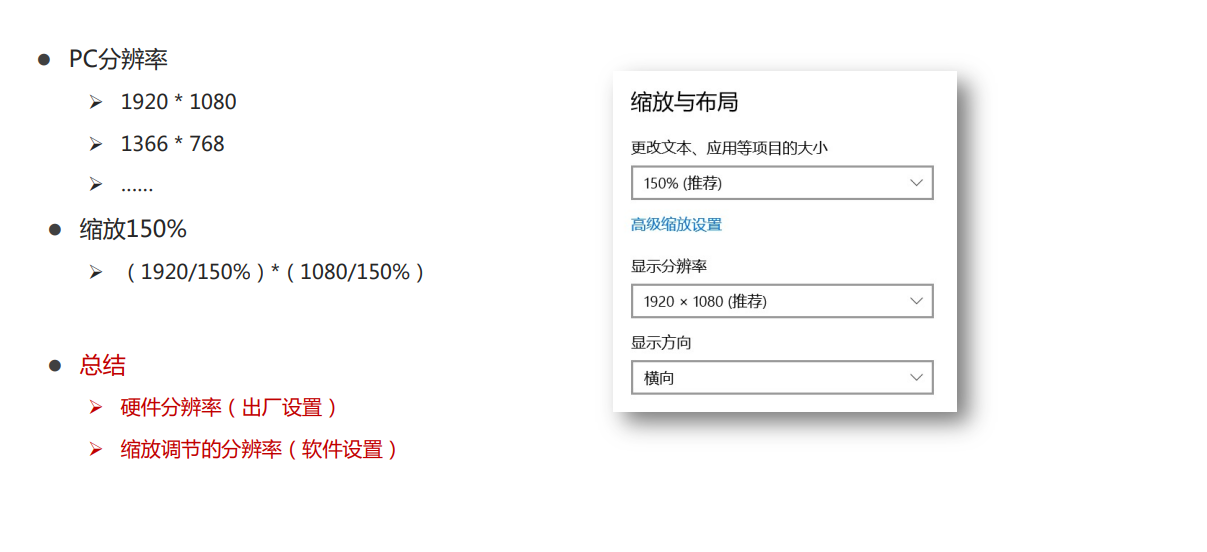This screenshot has width=1207, height=552.
Task: Click the red arrow beside 硬件分辨率(出厂设置)
Action: [x=96, y=407]
